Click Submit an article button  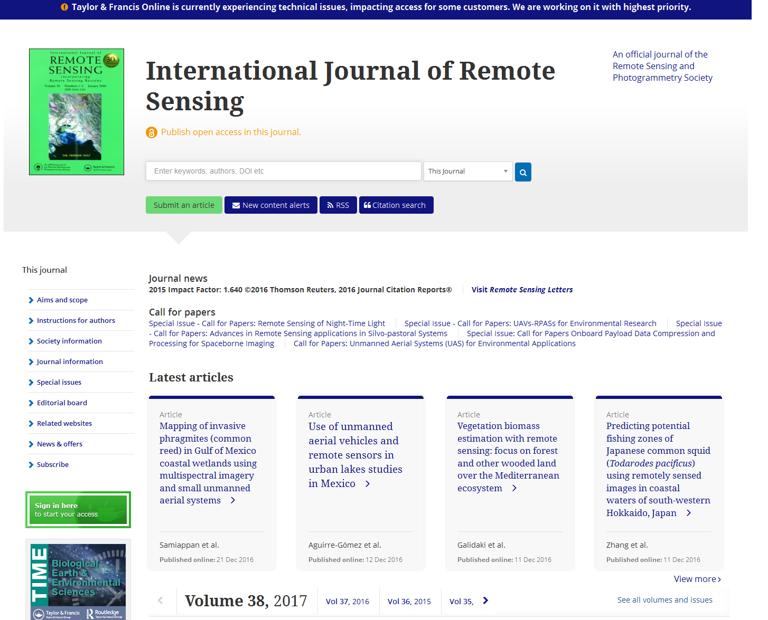coord(184,205)
